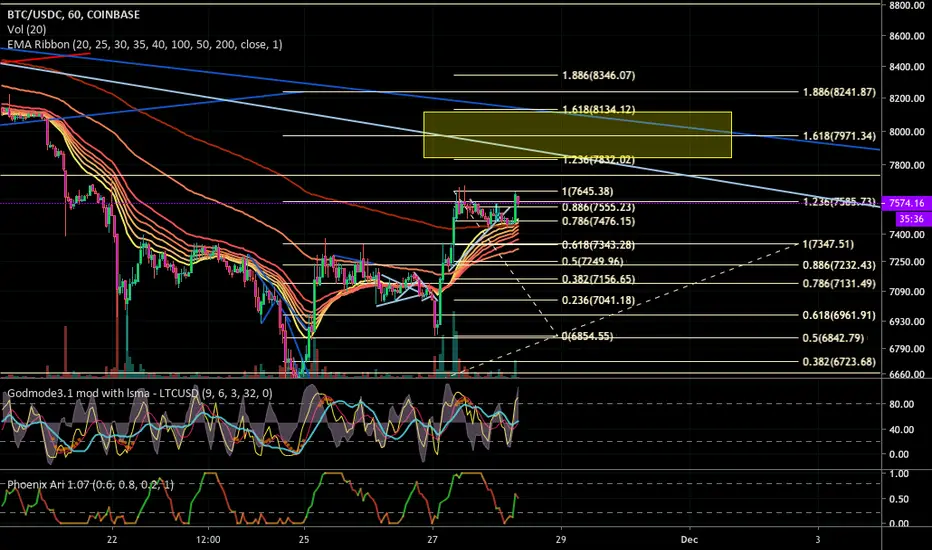Click the 3 date label on time axis
The image size is (932, 550).
[x=818, y=540]
